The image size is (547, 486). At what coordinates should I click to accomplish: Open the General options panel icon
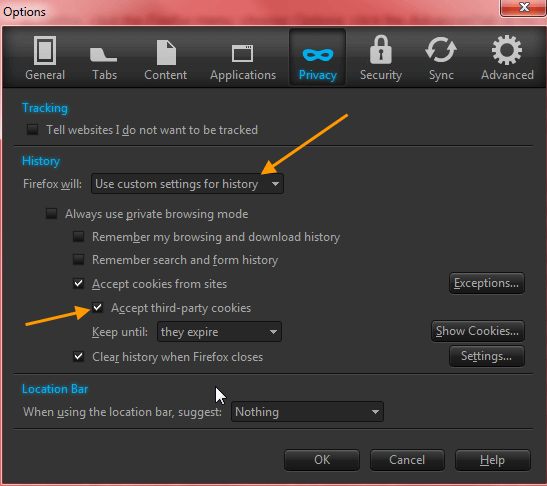[x=45, y=51]
